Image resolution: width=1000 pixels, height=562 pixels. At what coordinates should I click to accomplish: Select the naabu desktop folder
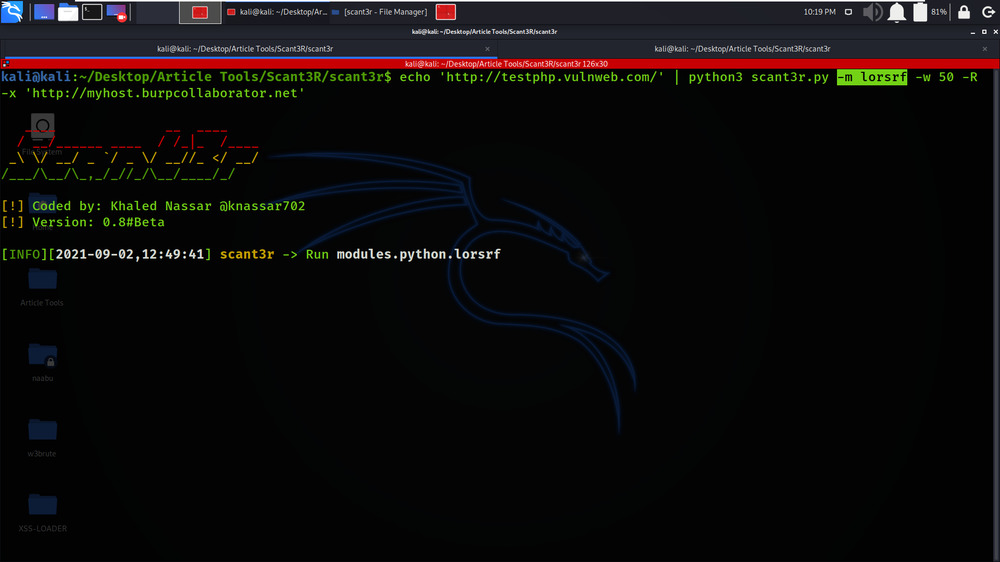point(43,362)
